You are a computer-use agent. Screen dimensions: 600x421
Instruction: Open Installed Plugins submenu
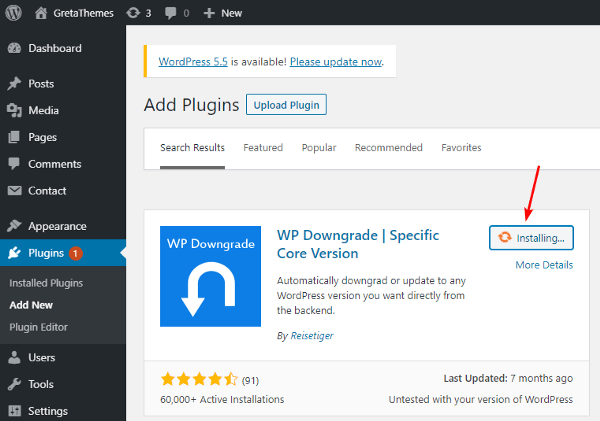[46, 283]
